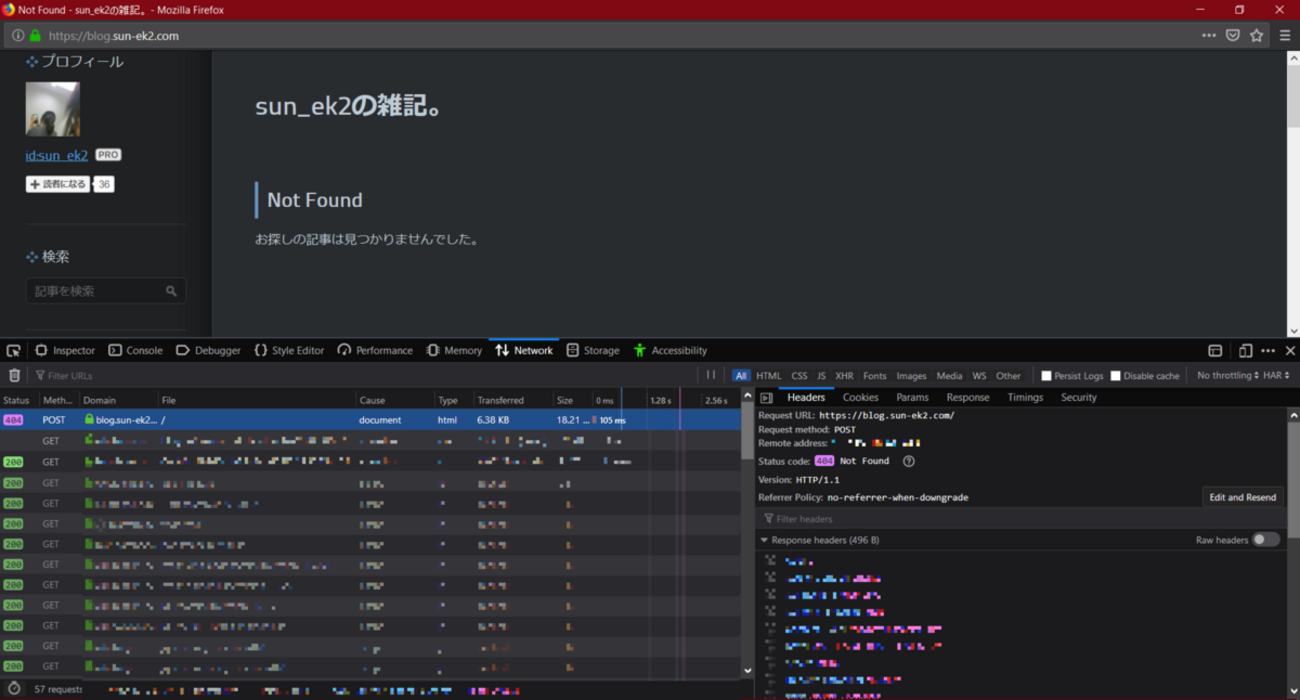Click the element picker icon in DevTools
The image size is (1300, 700).
13,351
